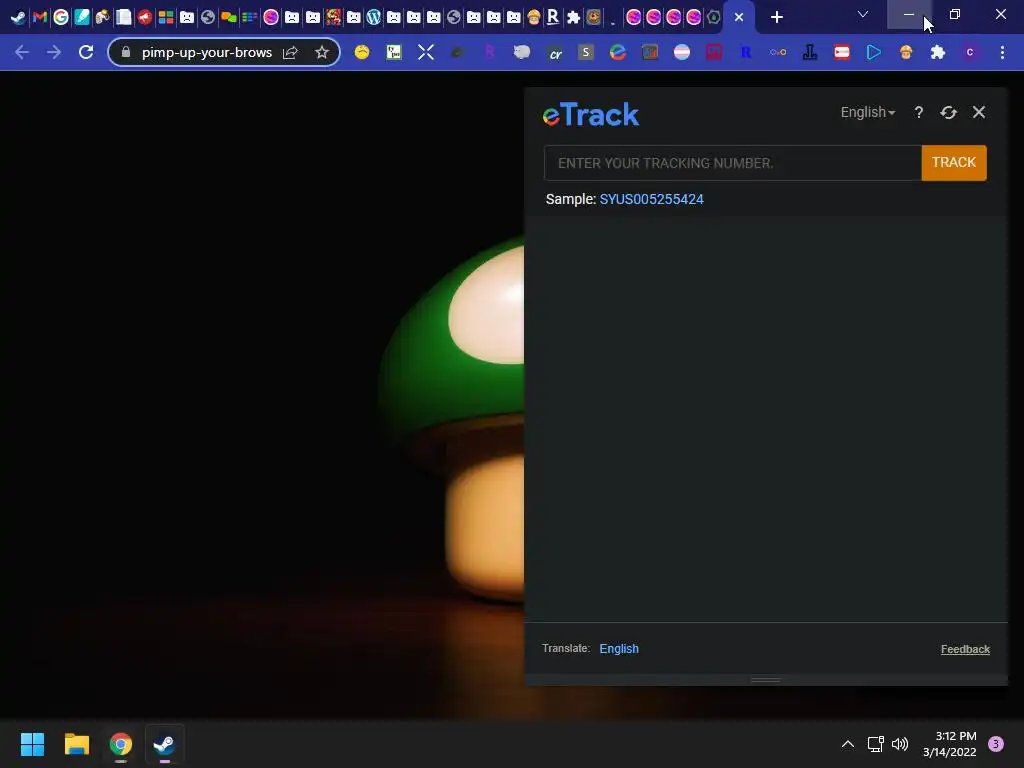
Task: Expand the English language dropdown in eTrack
Action: [867, 112]
